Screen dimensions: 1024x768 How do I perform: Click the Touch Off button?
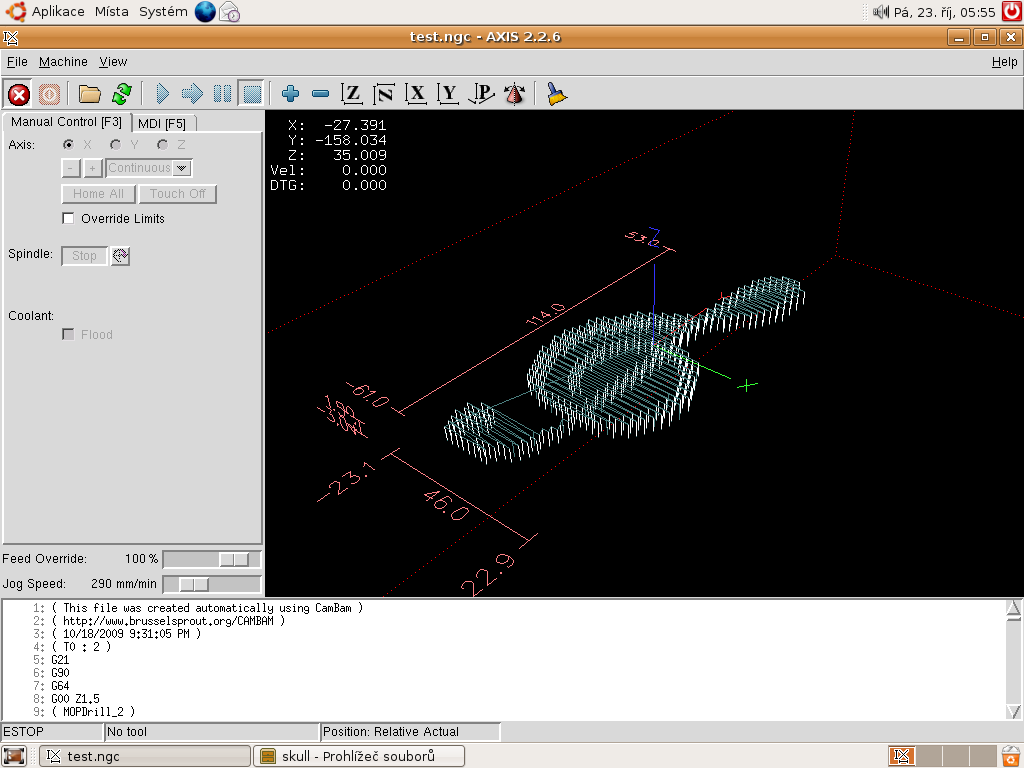(177, 194)
